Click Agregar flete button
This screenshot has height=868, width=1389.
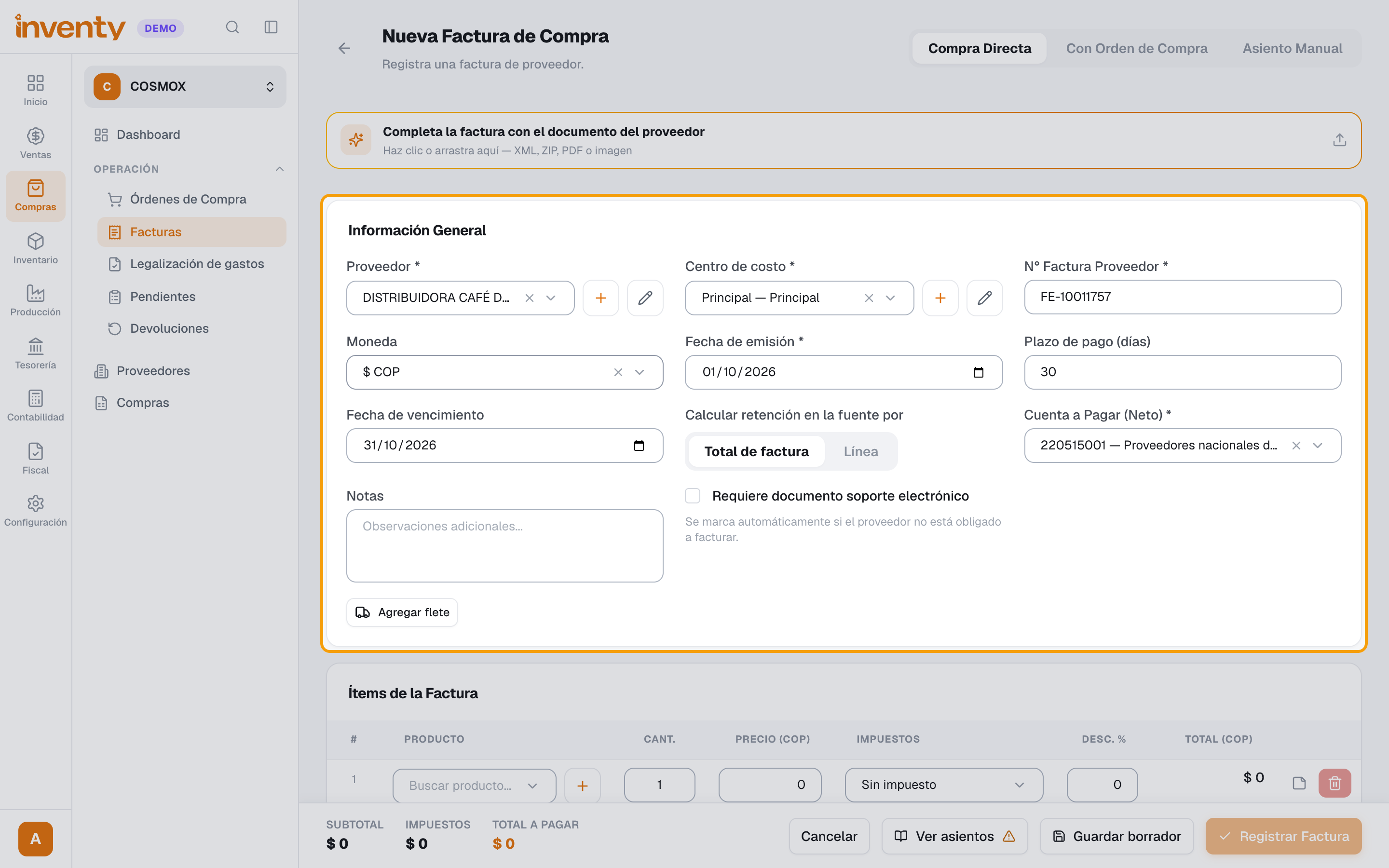pyautogui.click(x=402, y=612)
